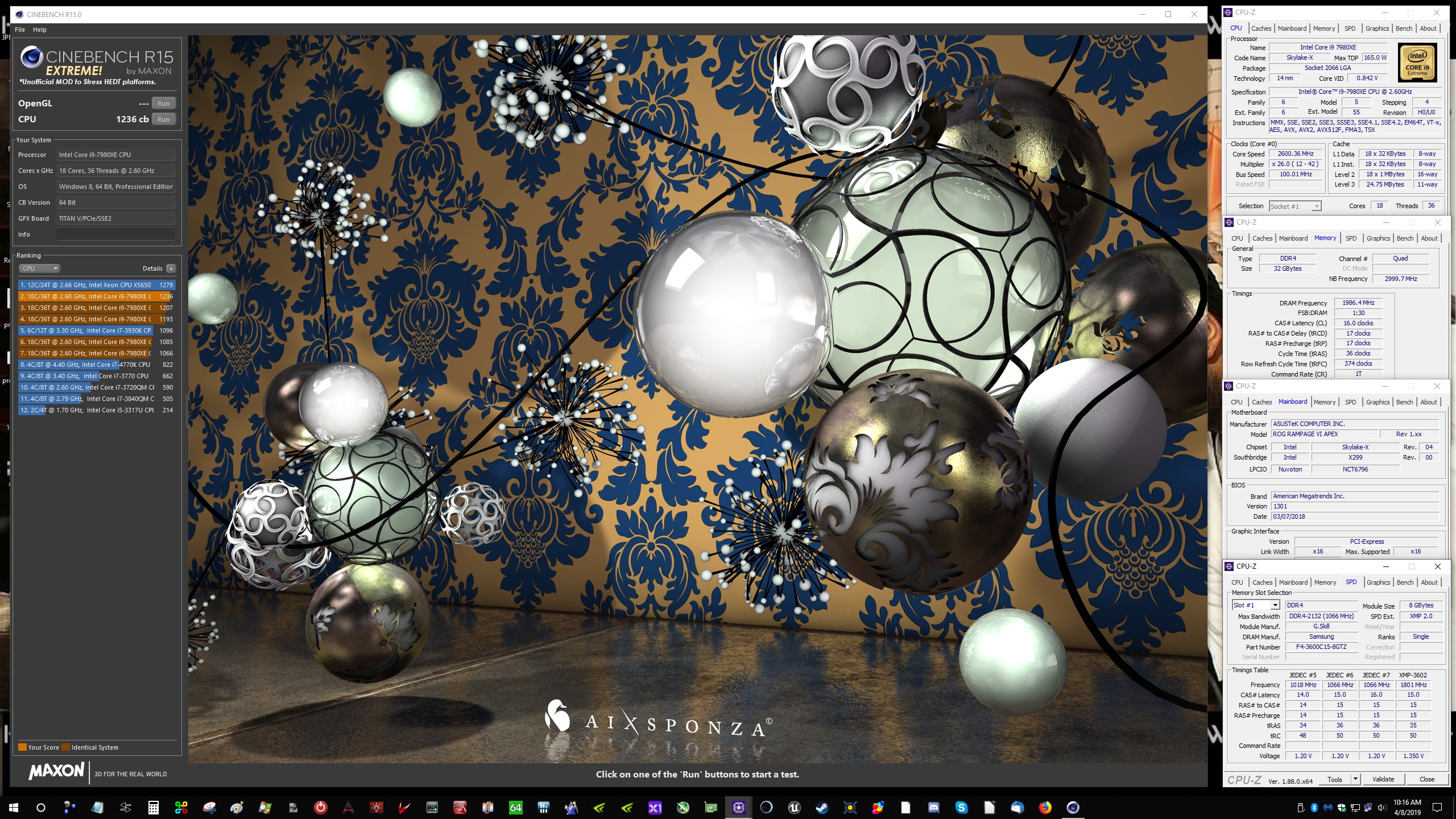Launch Firefox from the taskbar
The width and height of the screenshot is (1456, 819).
coord(1045,807)
